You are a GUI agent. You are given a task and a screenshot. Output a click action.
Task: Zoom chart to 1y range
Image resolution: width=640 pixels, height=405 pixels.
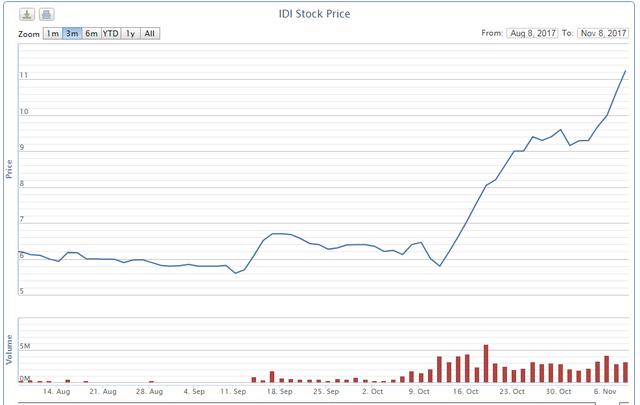130,33
